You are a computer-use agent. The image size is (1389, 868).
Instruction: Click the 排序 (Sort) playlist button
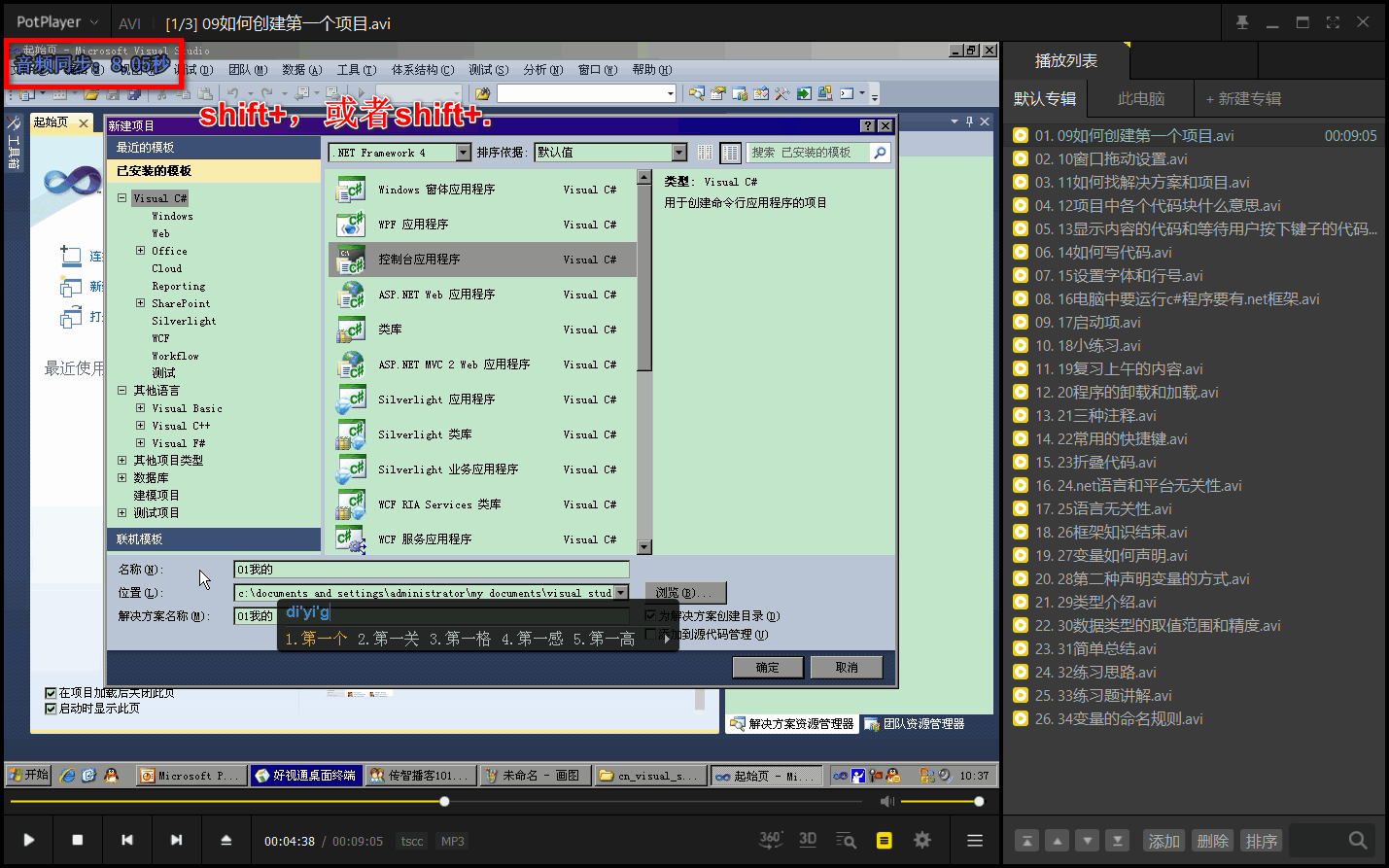pos(1261,841)
